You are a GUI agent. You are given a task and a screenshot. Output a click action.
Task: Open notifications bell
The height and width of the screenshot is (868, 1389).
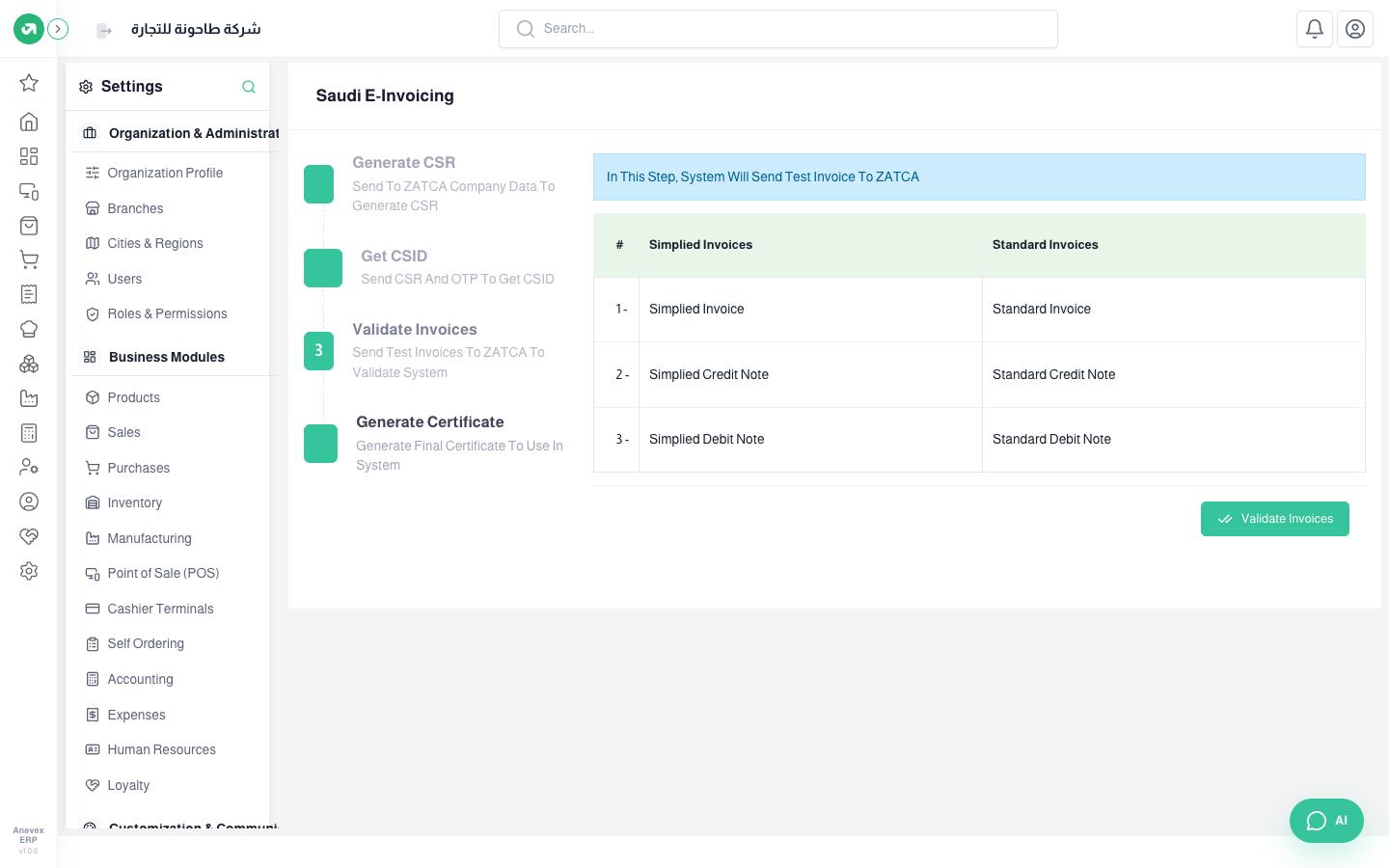pos(1315,29)
